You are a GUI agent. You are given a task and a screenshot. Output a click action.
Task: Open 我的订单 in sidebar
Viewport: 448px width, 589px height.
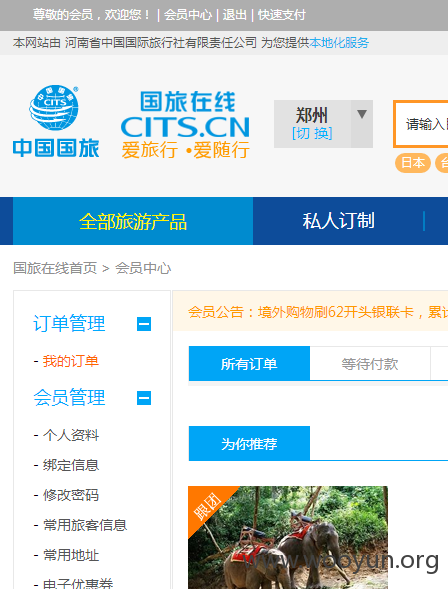pos(71,361)
